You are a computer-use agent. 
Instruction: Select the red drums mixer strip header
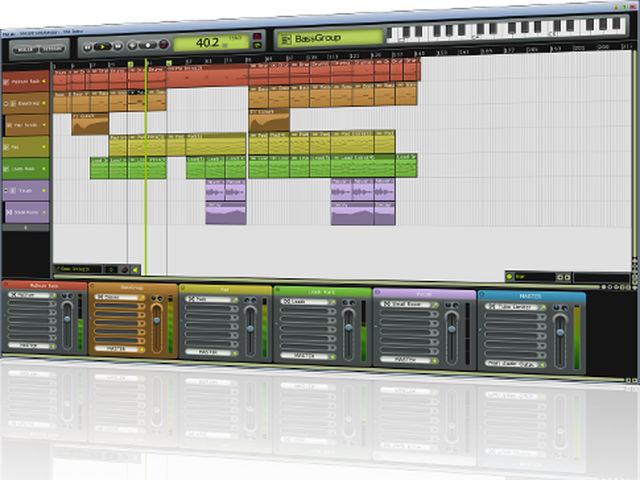click(x=44, y=285)
